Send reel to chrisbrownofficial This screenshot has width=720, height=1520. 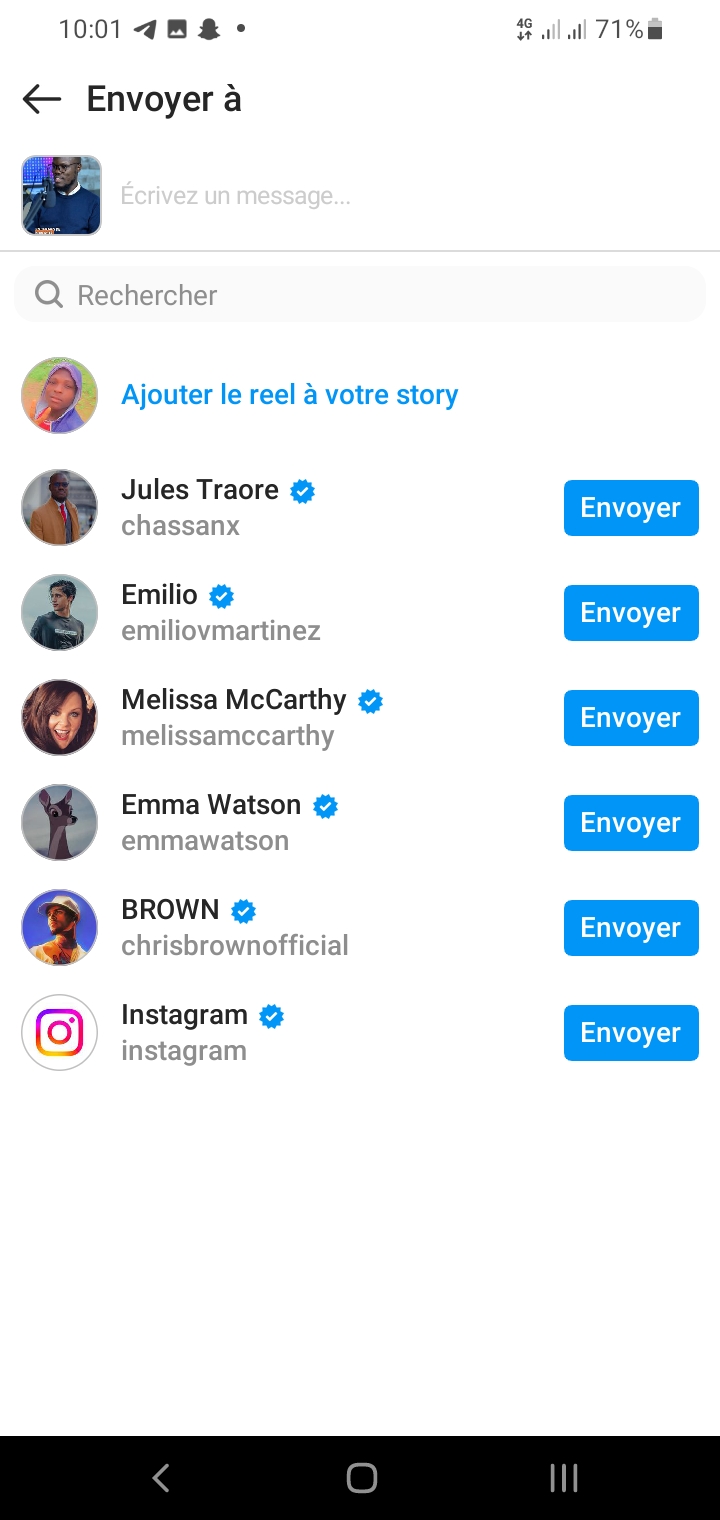click(x=631, y=928)
